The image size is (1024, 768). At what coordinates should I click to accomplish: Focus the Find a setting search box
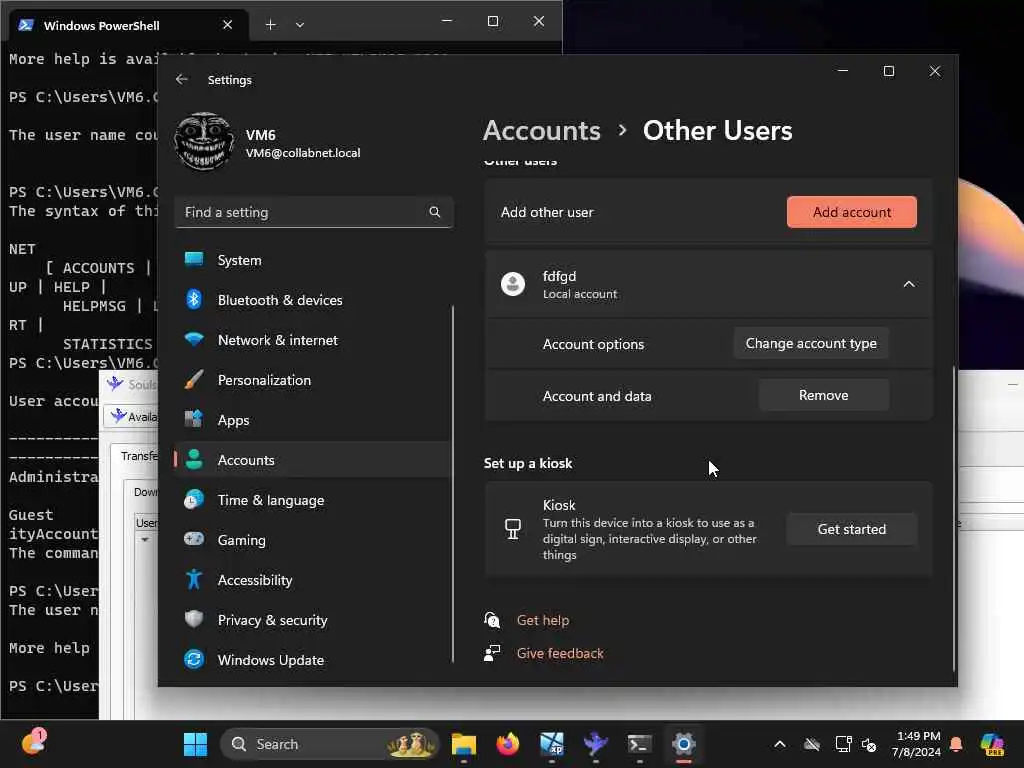[314, 212]
